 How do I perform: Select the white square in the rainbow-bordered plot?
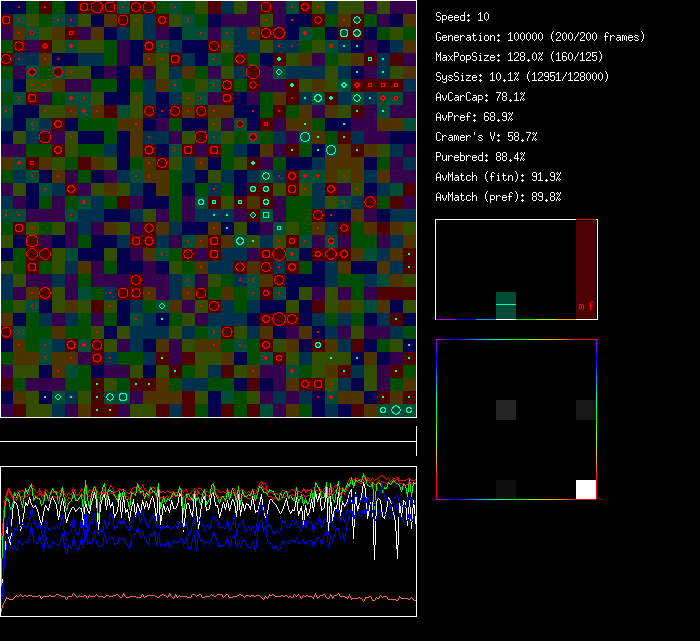[585, 489]
